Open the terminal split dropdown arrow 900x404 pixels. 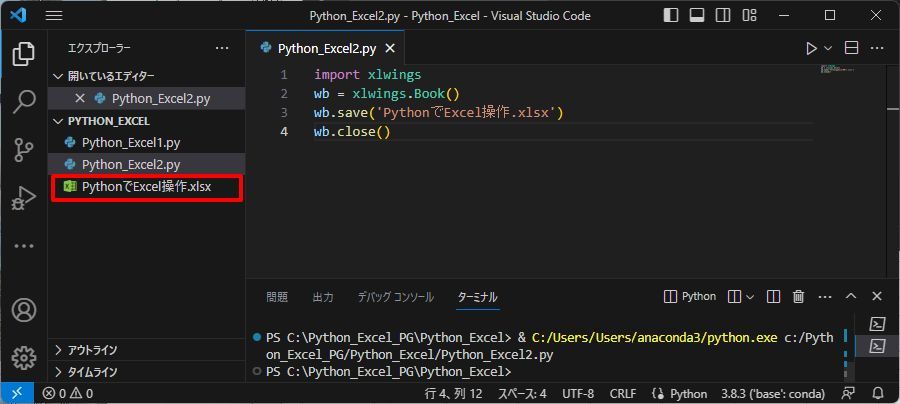click(x=750, y=297)
